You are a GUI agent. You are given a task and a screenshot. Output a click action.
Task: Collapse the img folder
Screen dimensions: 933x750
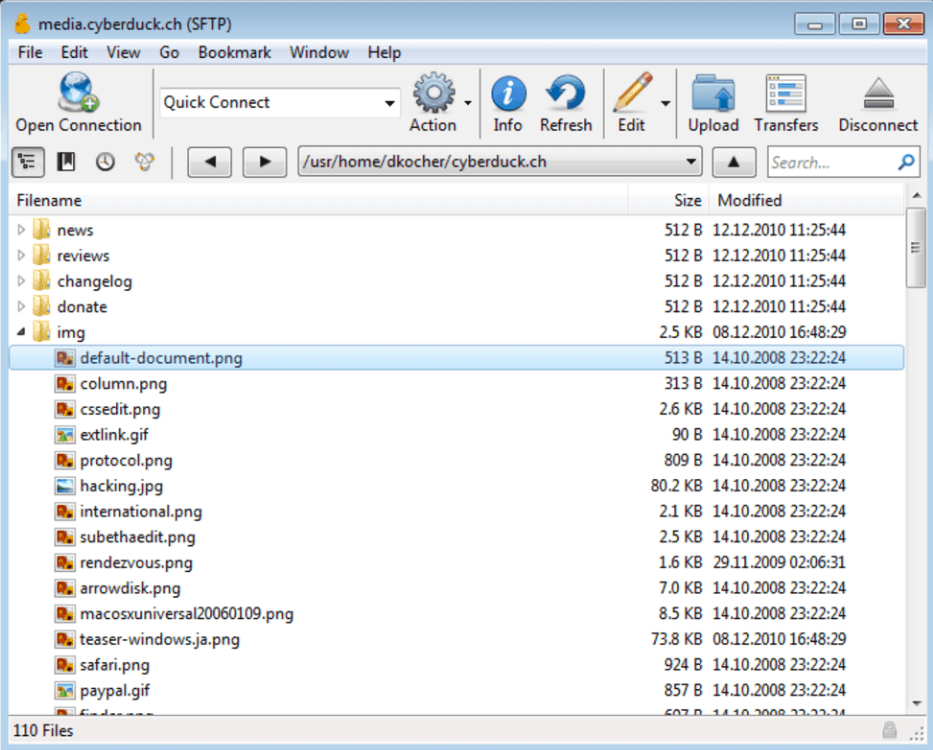pyautogui.click(x=22, y=332)
